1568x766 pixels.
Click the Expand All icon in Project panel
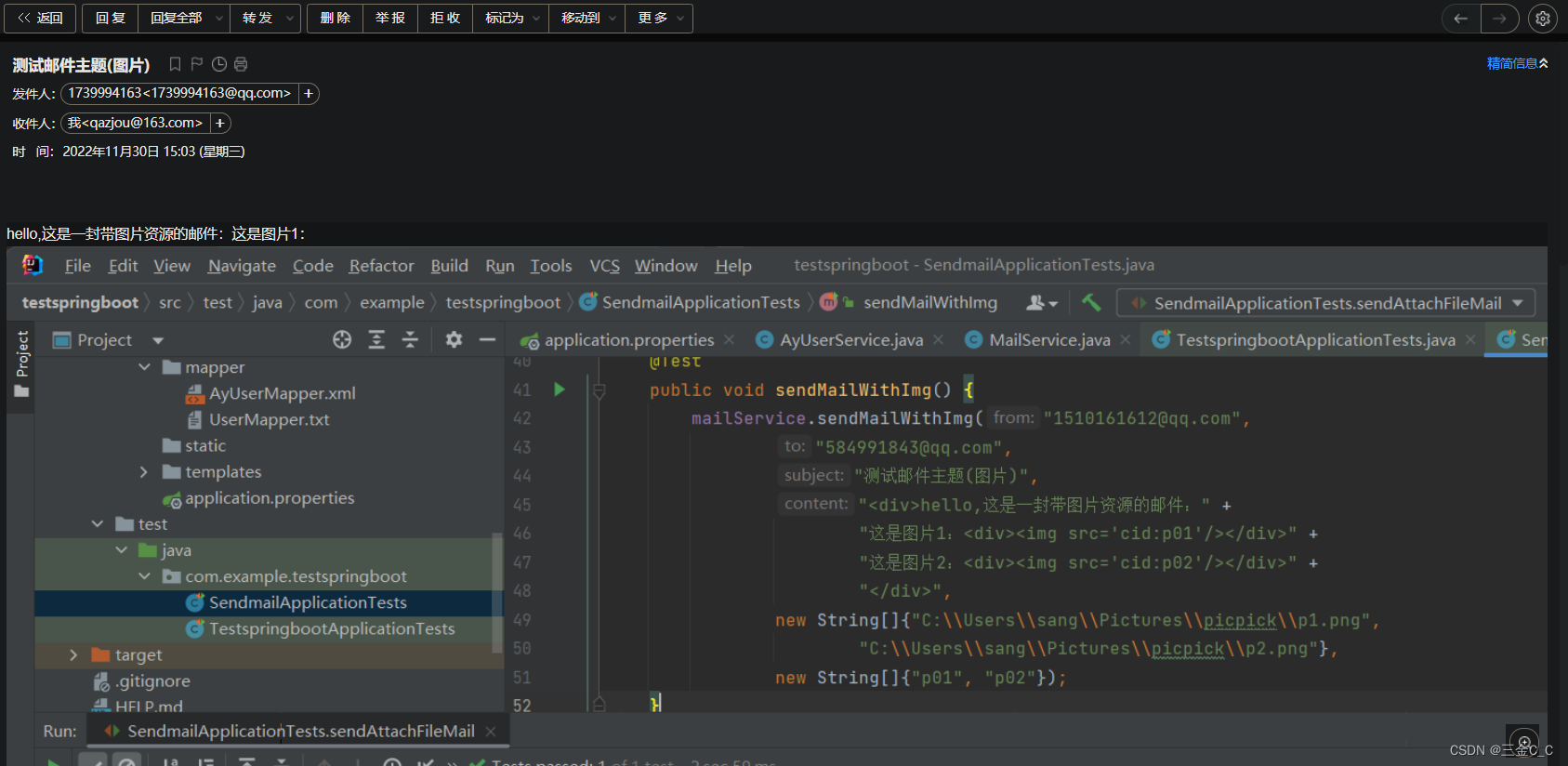(376, 339)
